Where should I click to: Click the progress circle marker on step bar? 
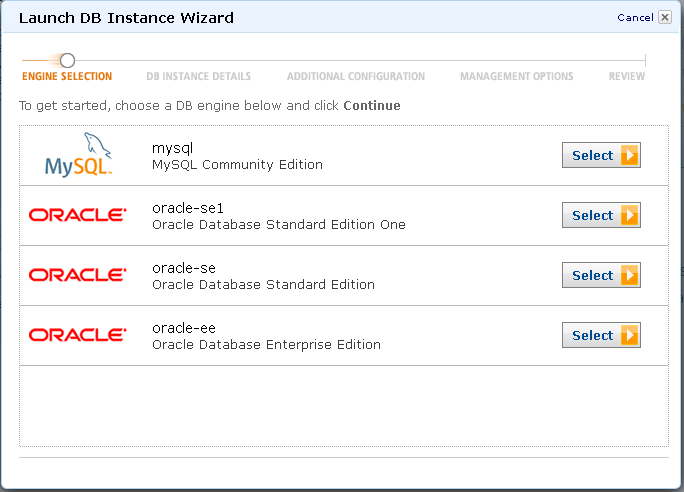point(67,60)
